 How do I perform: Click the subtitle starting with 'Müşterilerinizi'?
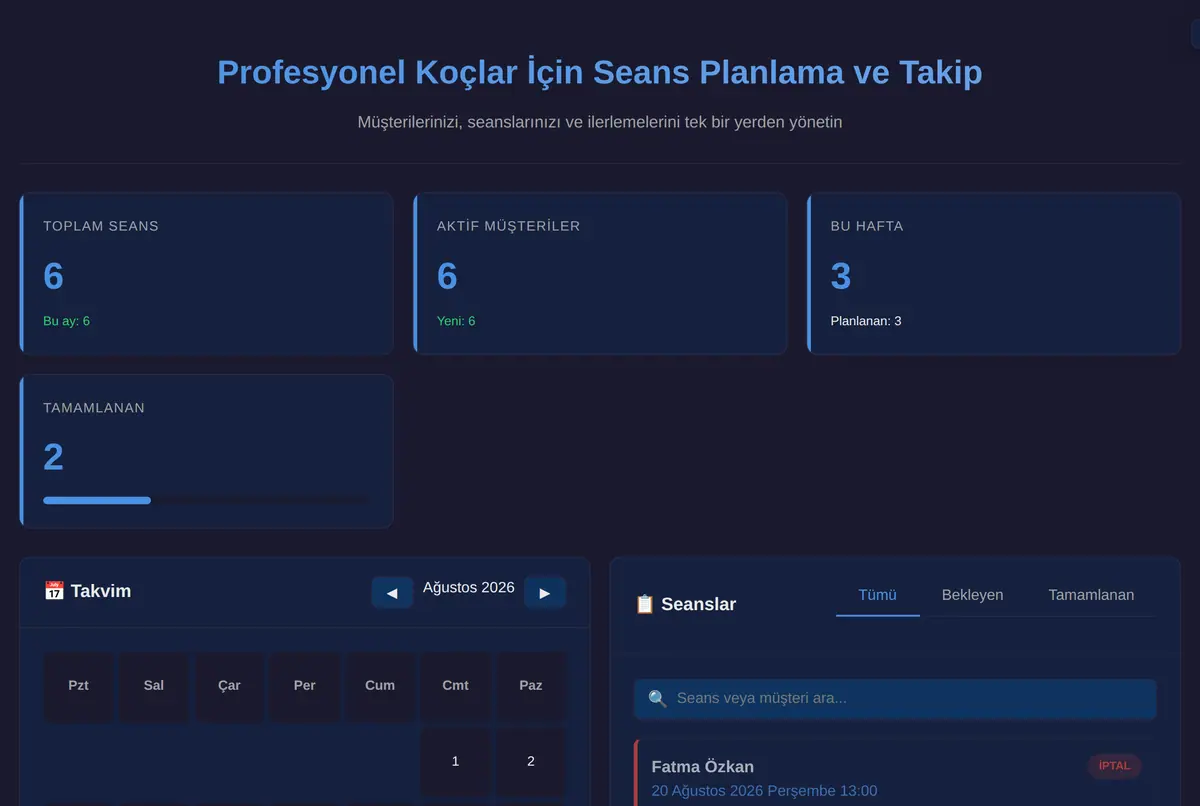click(600, 122)
